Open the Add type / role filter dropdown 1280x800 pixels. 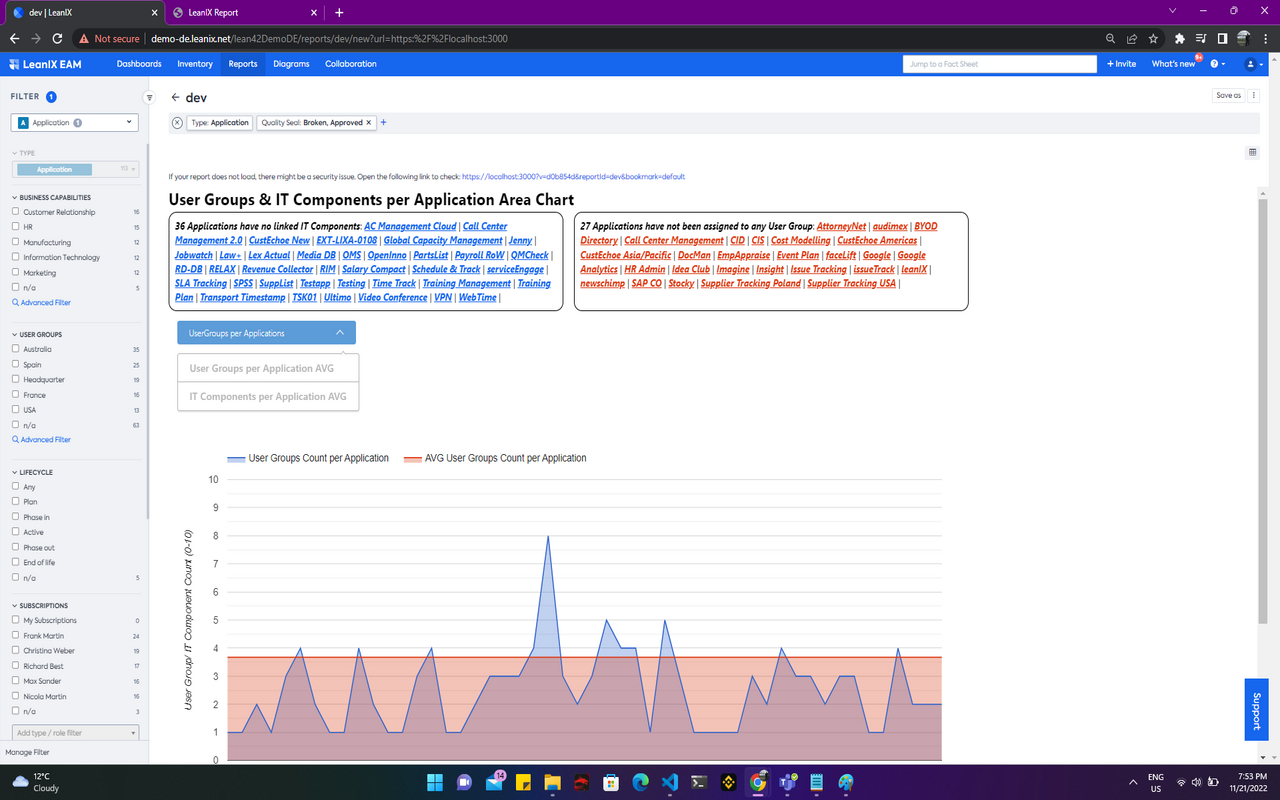[75, 733]
